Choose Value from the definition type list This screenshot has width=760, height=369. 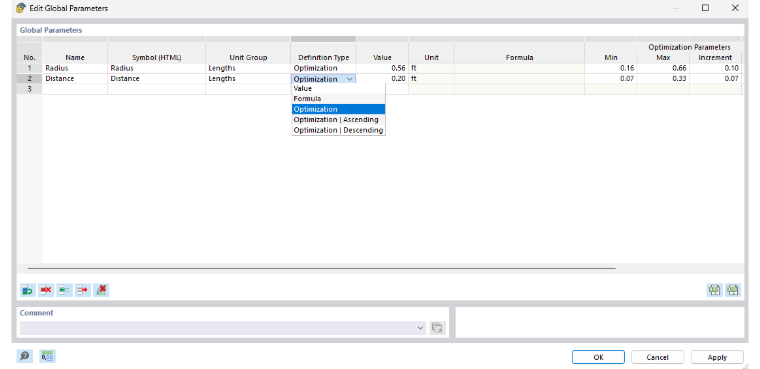point(338,89)
